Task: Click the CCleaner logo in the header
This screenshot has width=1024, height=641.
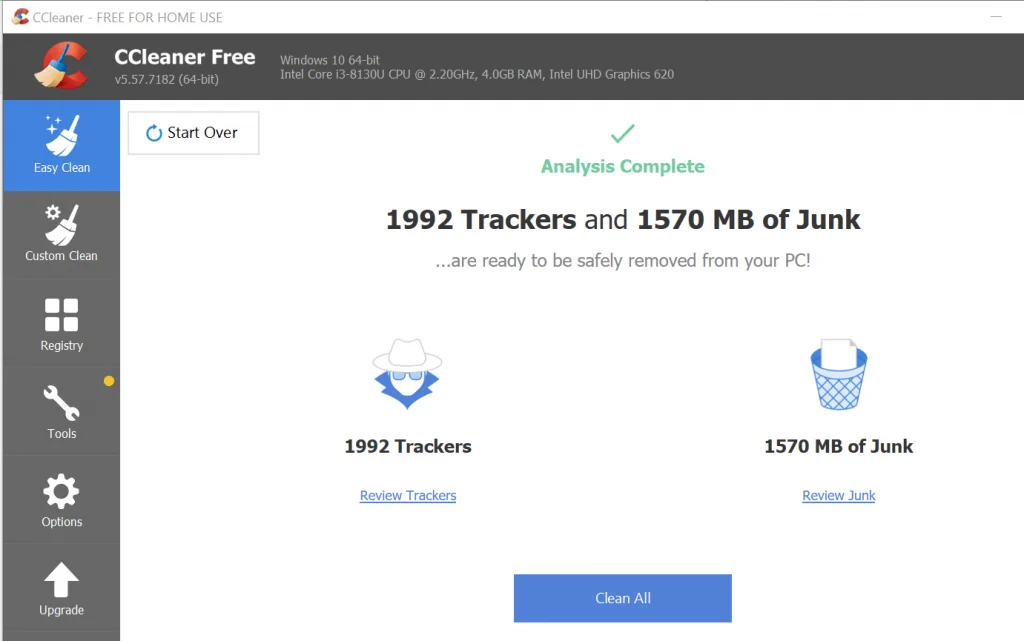Action: click(x=60, y=66)
